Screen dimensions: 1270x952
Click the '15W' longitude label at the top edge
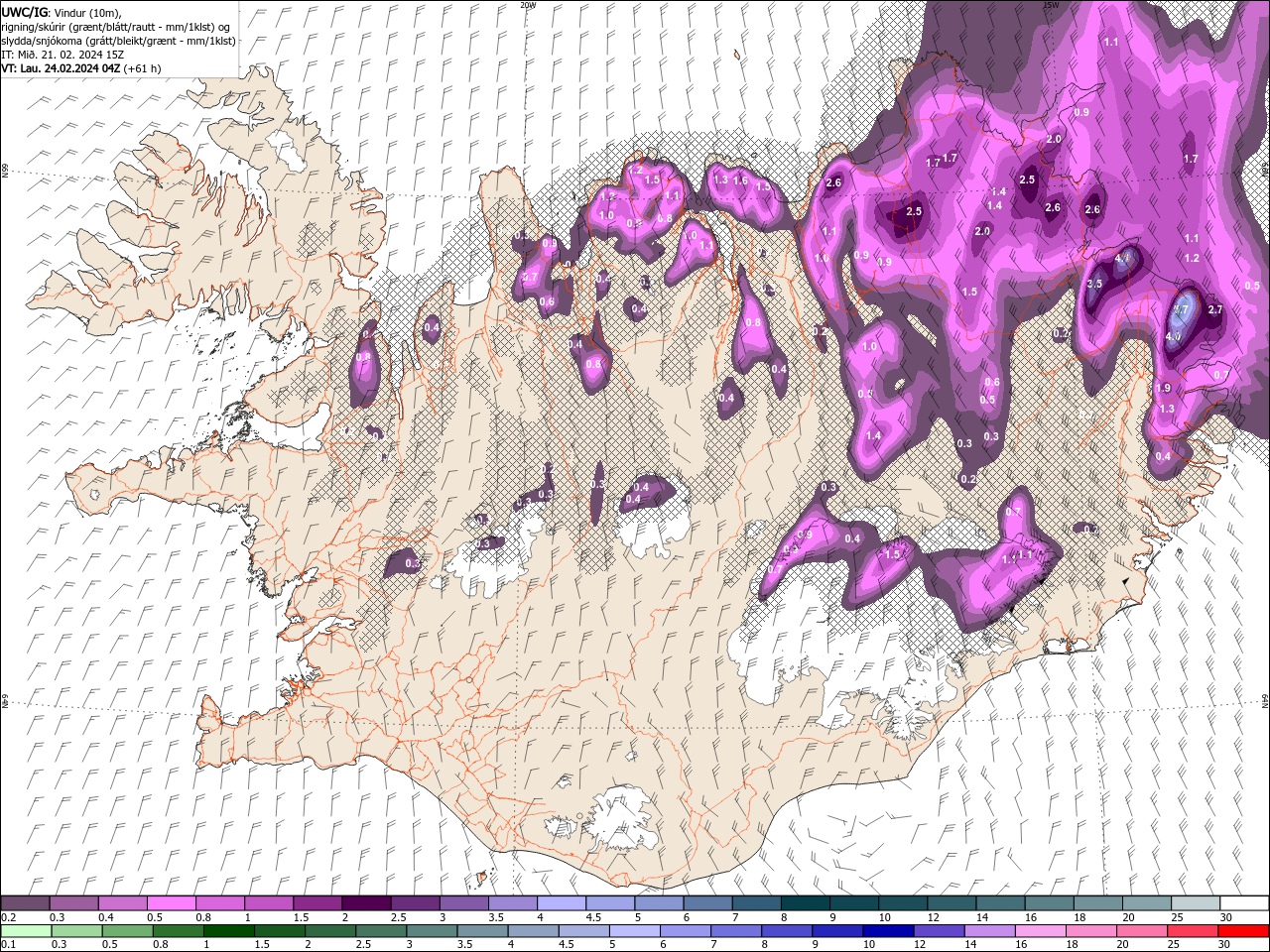click(1051, 5)
